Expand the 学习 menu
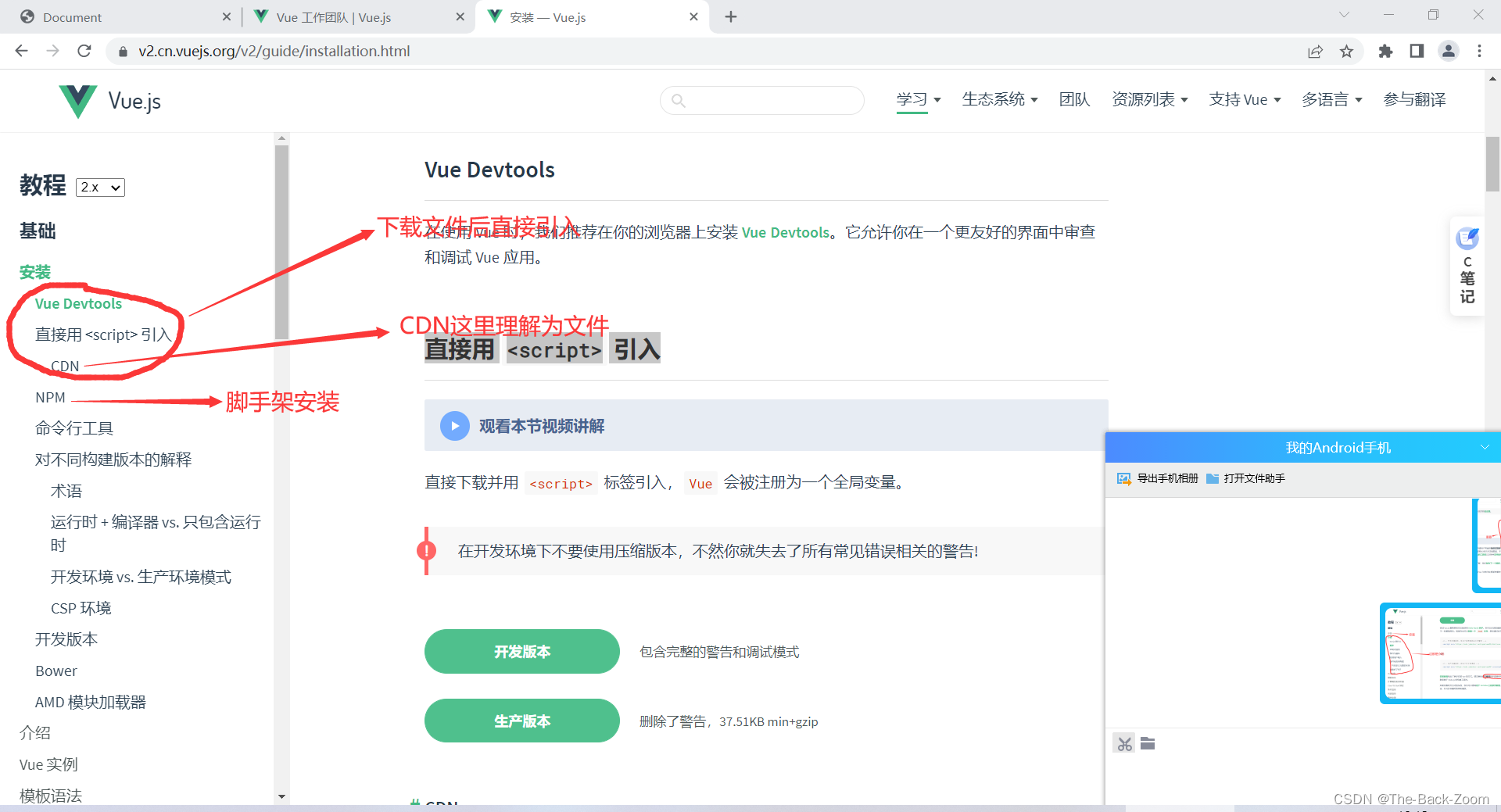Image resolution: width=1501 pixels, height=812 pixels. click(x=919, y=99)
